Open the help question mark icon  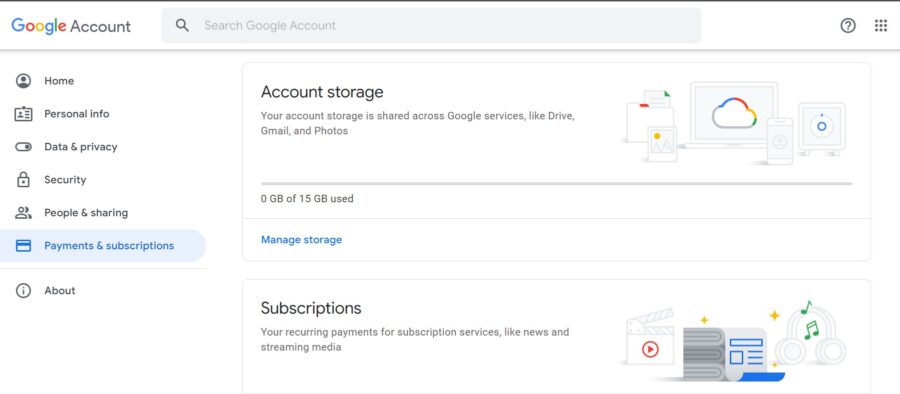click(x=848, y=25)
